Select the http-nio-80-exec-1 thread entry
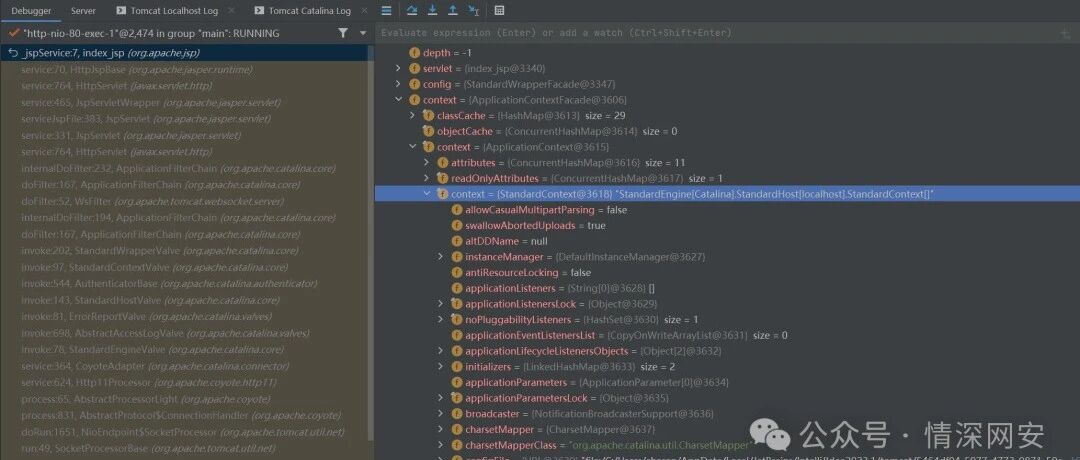 (x=150, y=33)
